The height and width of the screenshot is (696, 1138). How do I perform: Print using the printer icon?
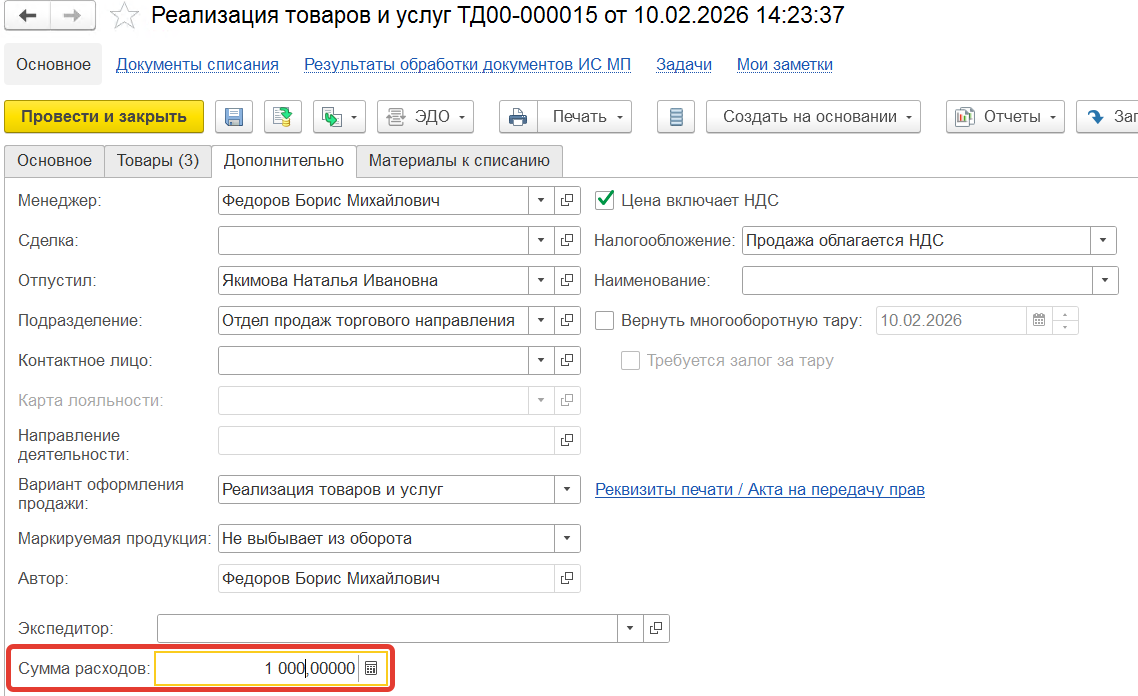tap(518, 117)
